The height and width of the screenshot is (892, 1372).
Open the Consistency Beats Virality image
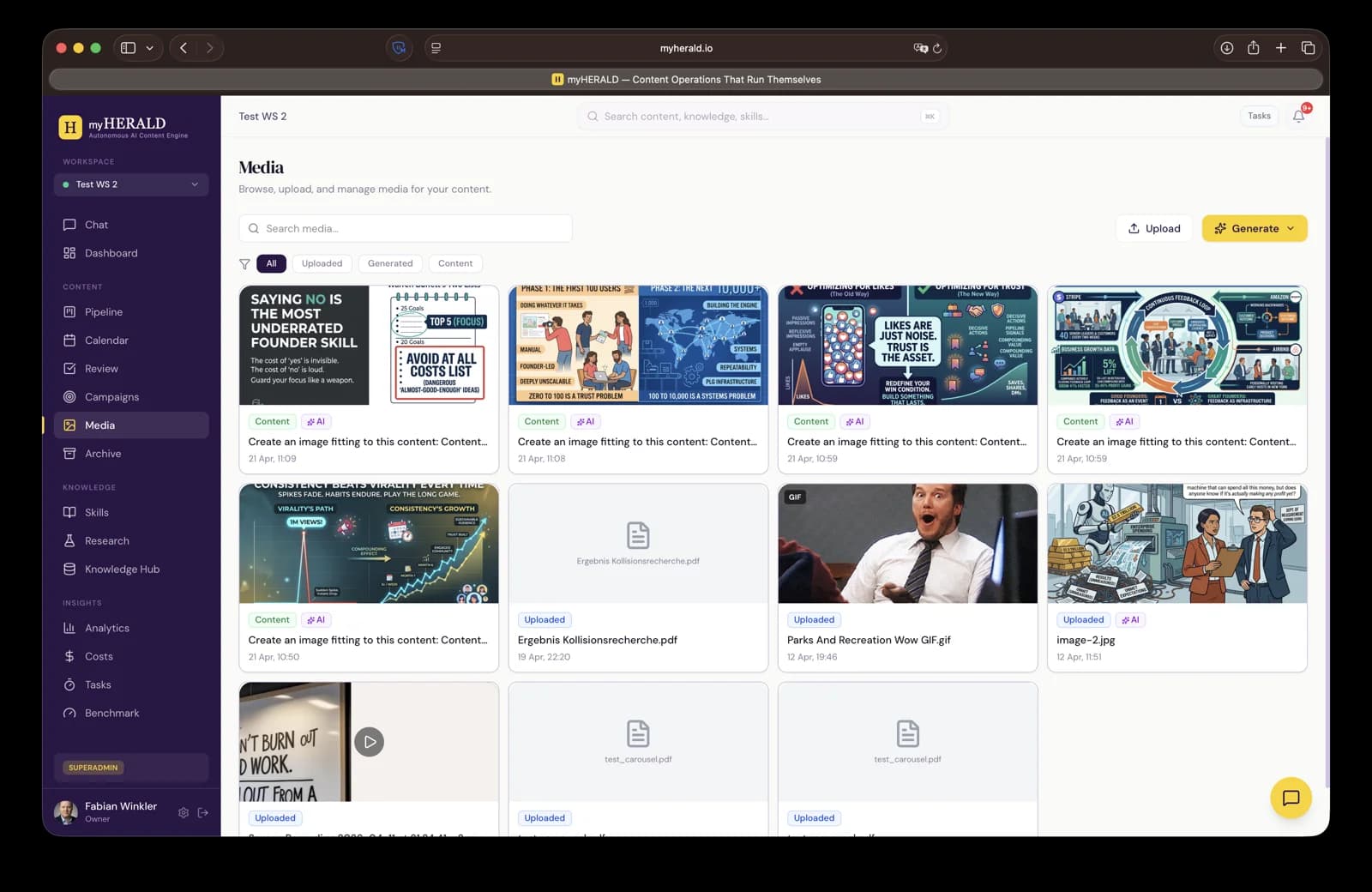pos(369,544)
